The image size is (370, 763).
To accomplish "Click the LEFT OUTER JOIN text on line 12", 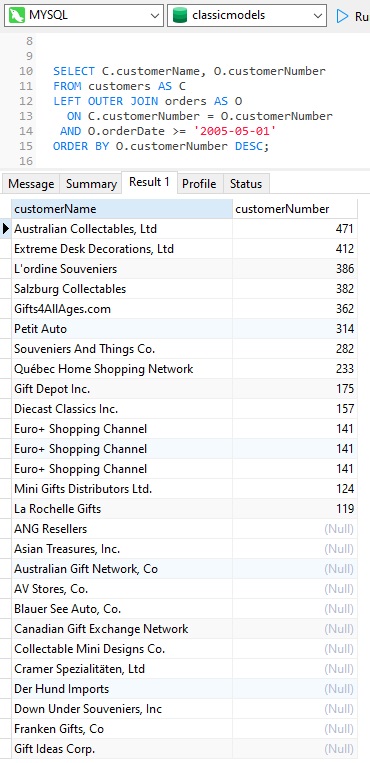I will coord(107,101).
